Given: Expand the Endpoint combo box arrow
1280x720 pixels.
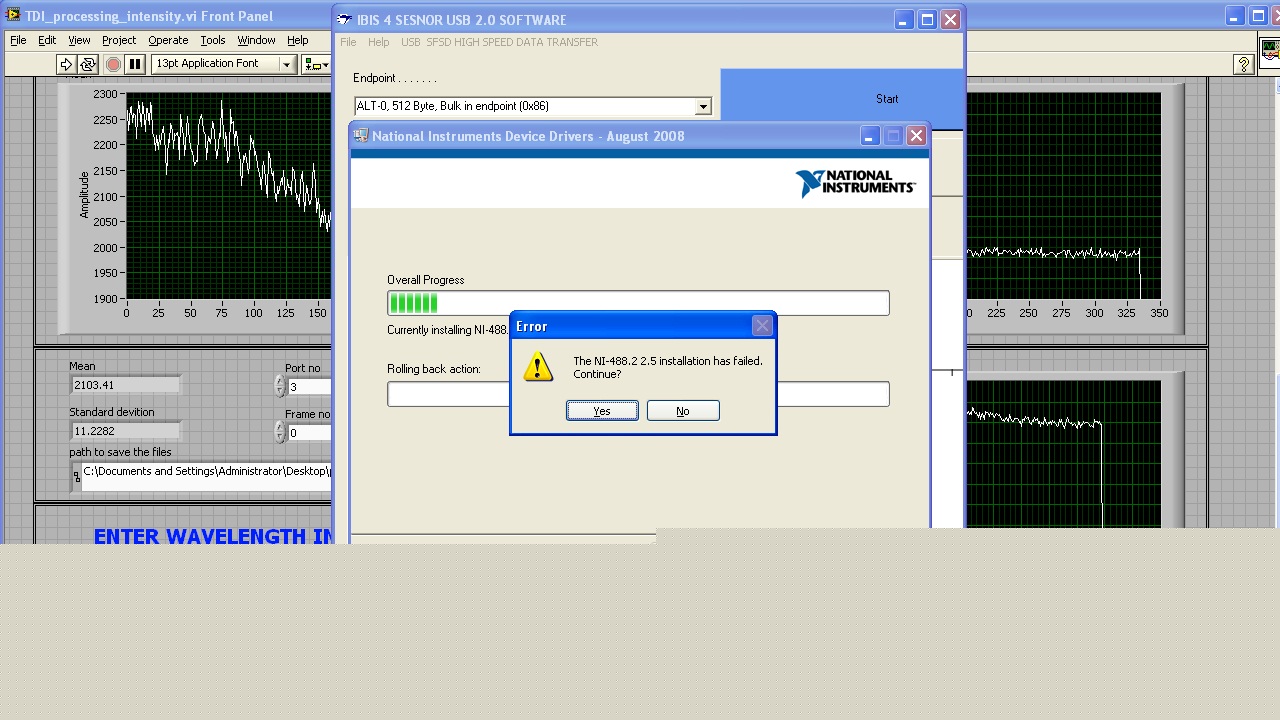Looking at the screenshot, I should point(703,106).
